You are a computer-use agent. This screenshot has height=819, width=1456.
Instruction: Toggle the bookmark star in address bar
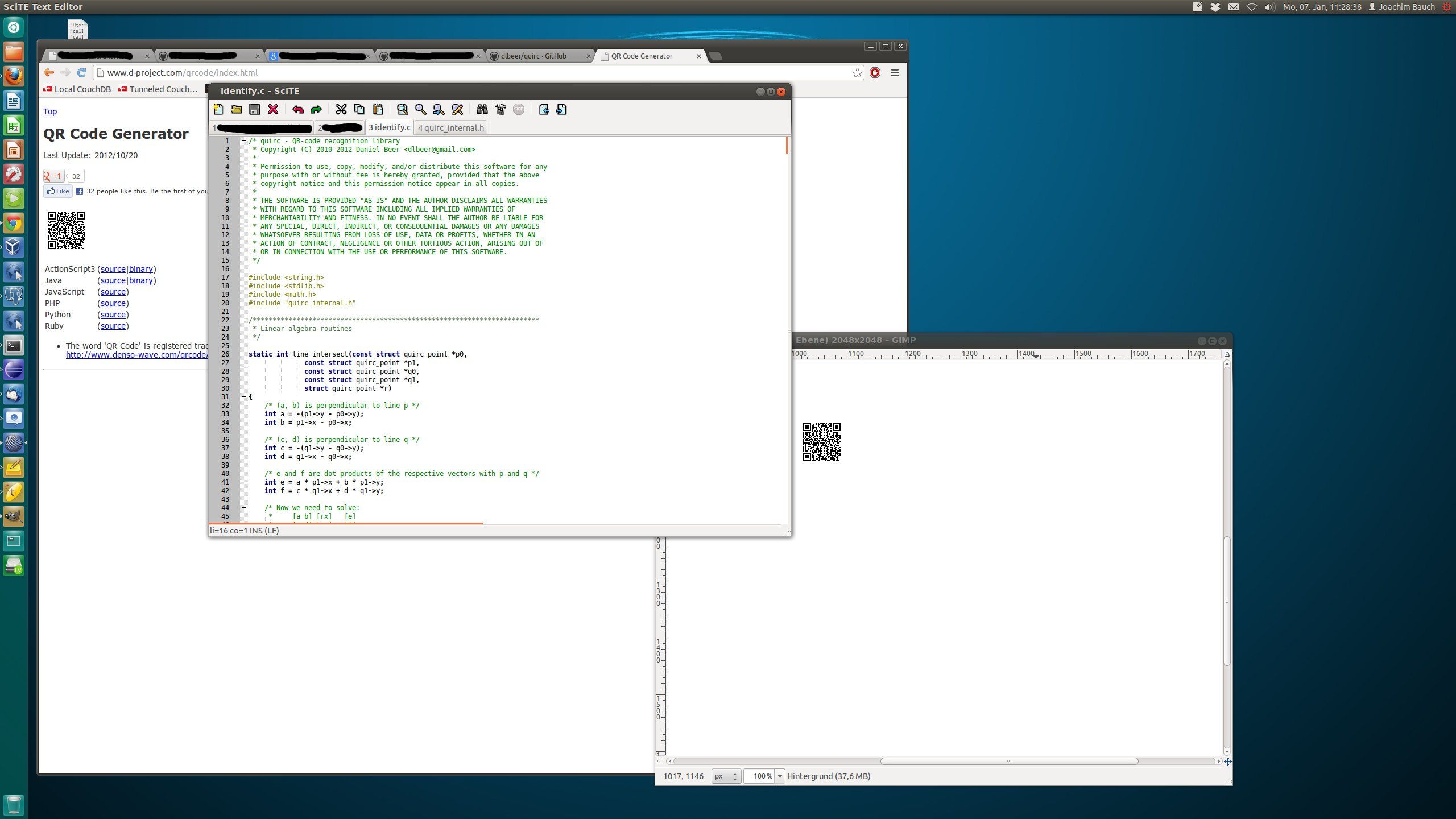(857, 72)
